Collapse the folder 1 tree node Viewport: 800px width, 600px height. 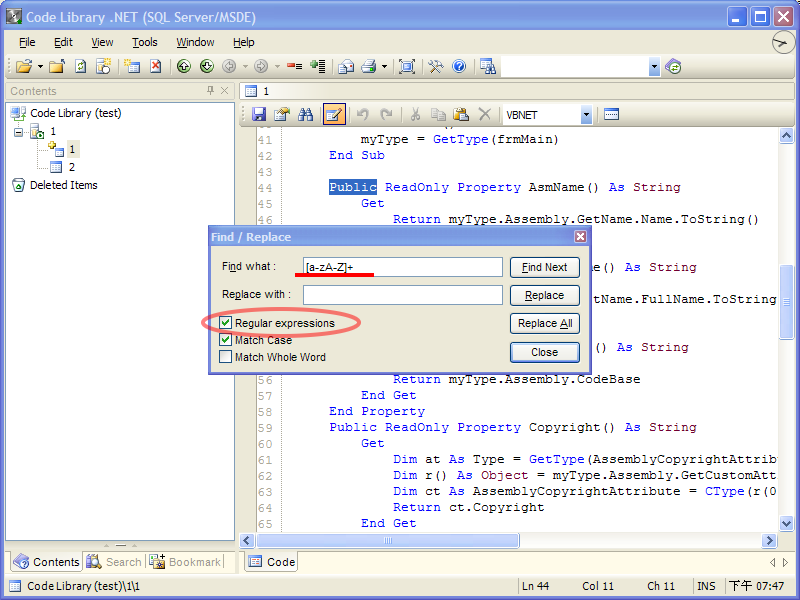(x=19, y=132)
